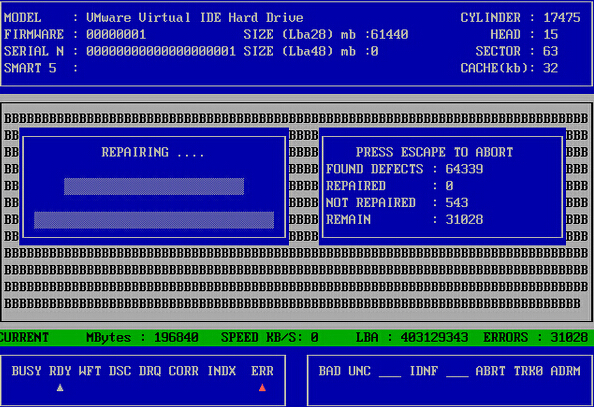Click the LBA value in status bar
This screenshot has width=594, height=407.
[x=435, y=337]
